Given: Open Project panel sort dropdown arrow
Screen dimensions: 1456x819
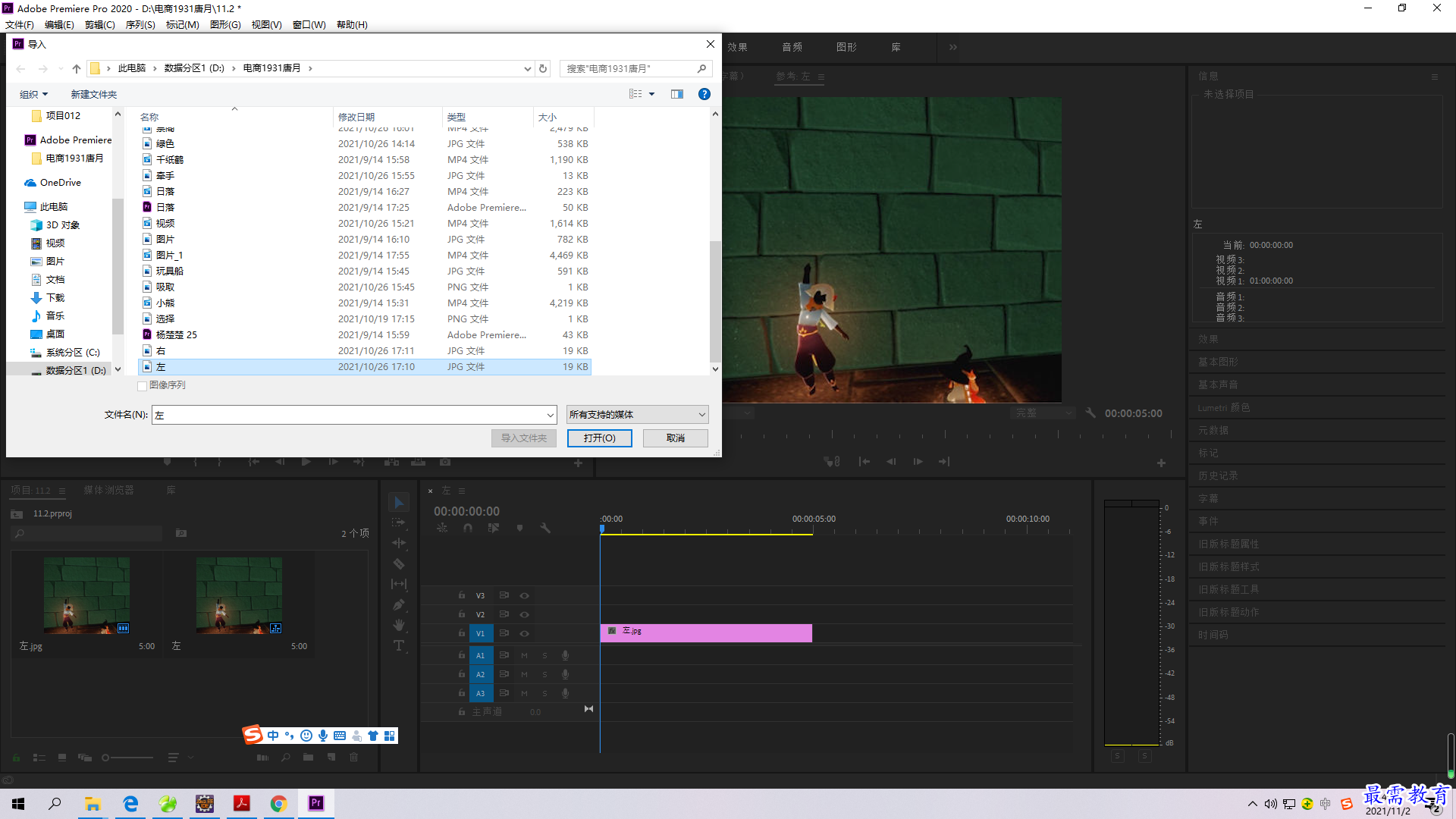Looking at the screenshot, I should click(x=190, y=757).
